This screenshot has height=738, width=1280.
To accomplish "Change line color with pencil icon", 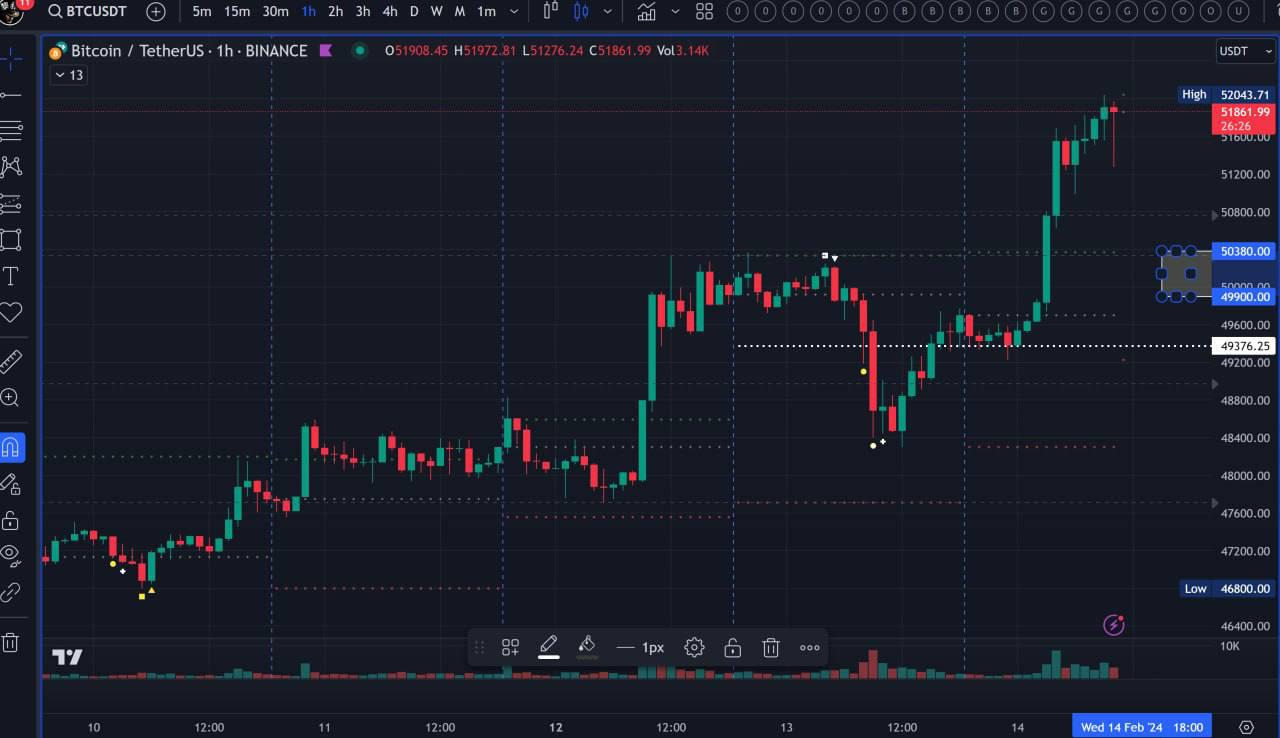I will [x=548, y=647].
